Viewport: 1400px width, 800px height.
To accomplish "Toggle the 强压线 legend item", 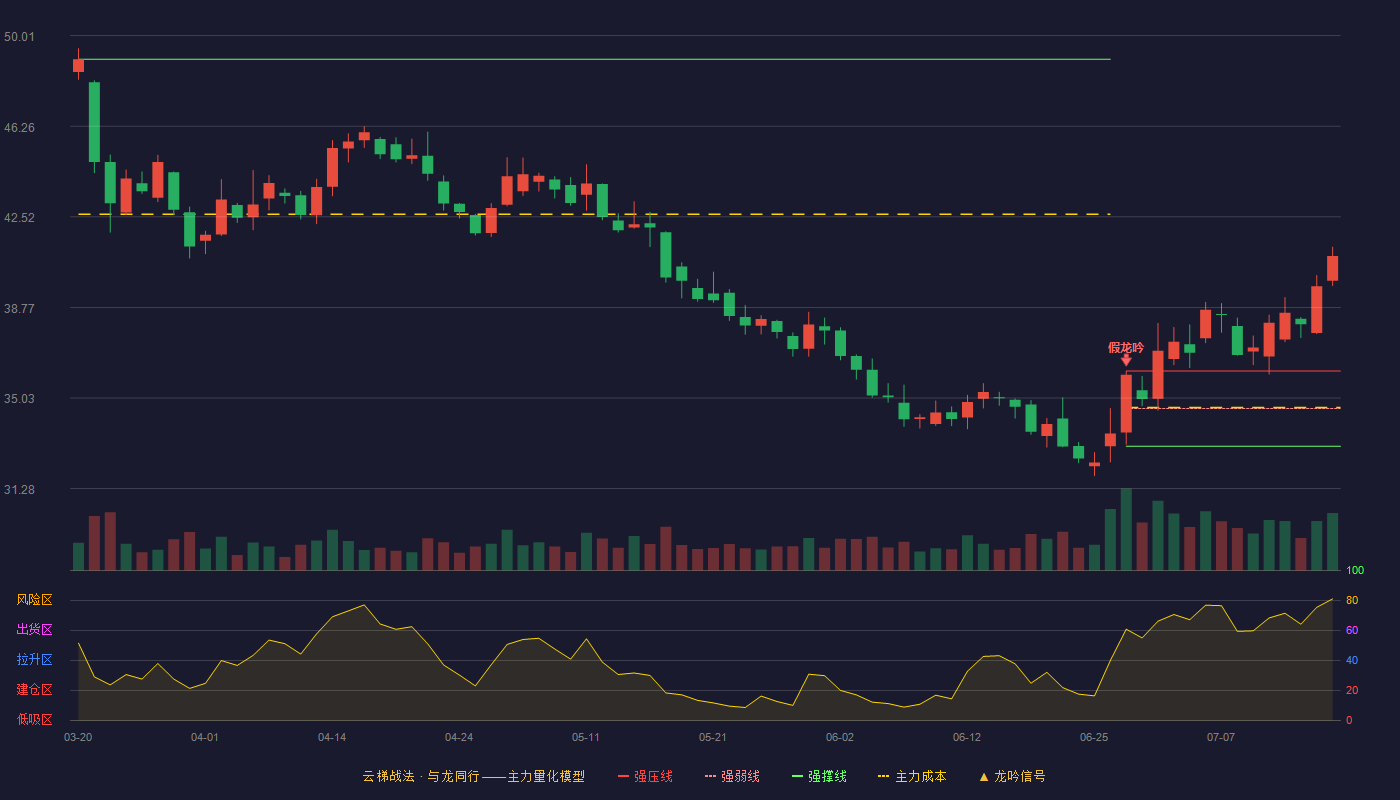I will pyautogui.click(x=645, y=776).
